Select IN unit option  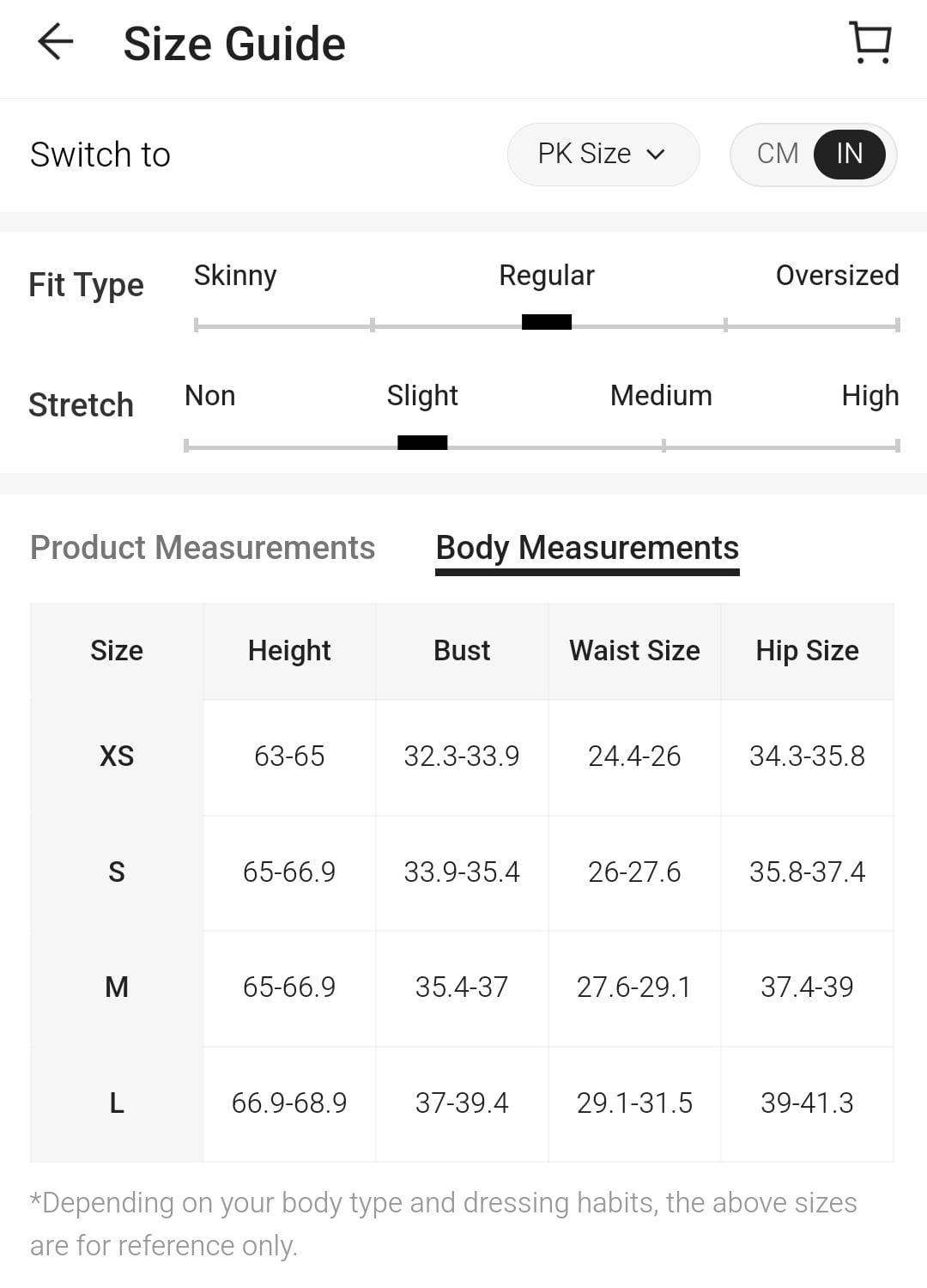[849, 154]
